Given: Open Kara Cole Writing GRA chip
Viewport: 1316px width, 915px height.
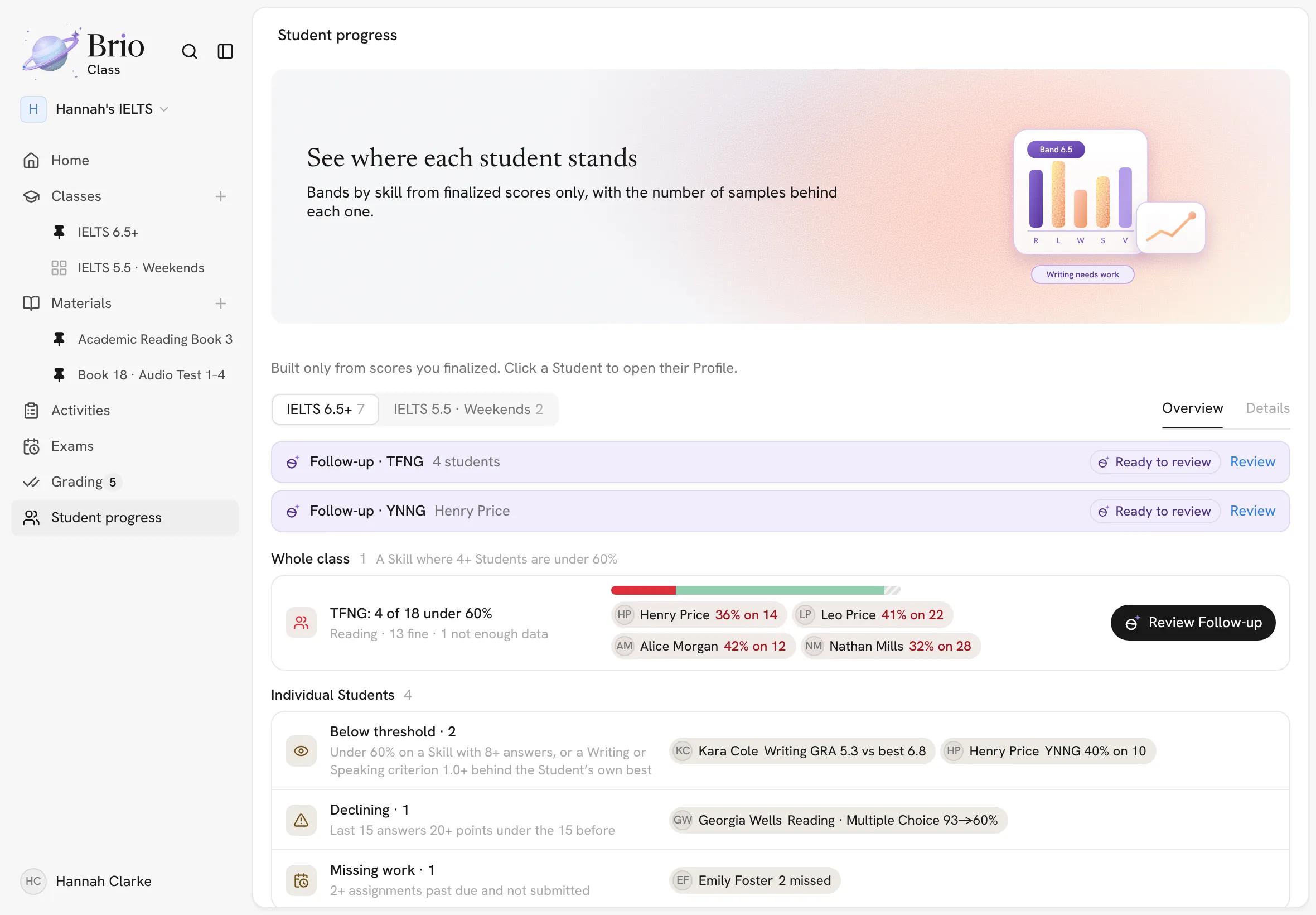Looking at the screenshot, I should click(x=801, y=751).
